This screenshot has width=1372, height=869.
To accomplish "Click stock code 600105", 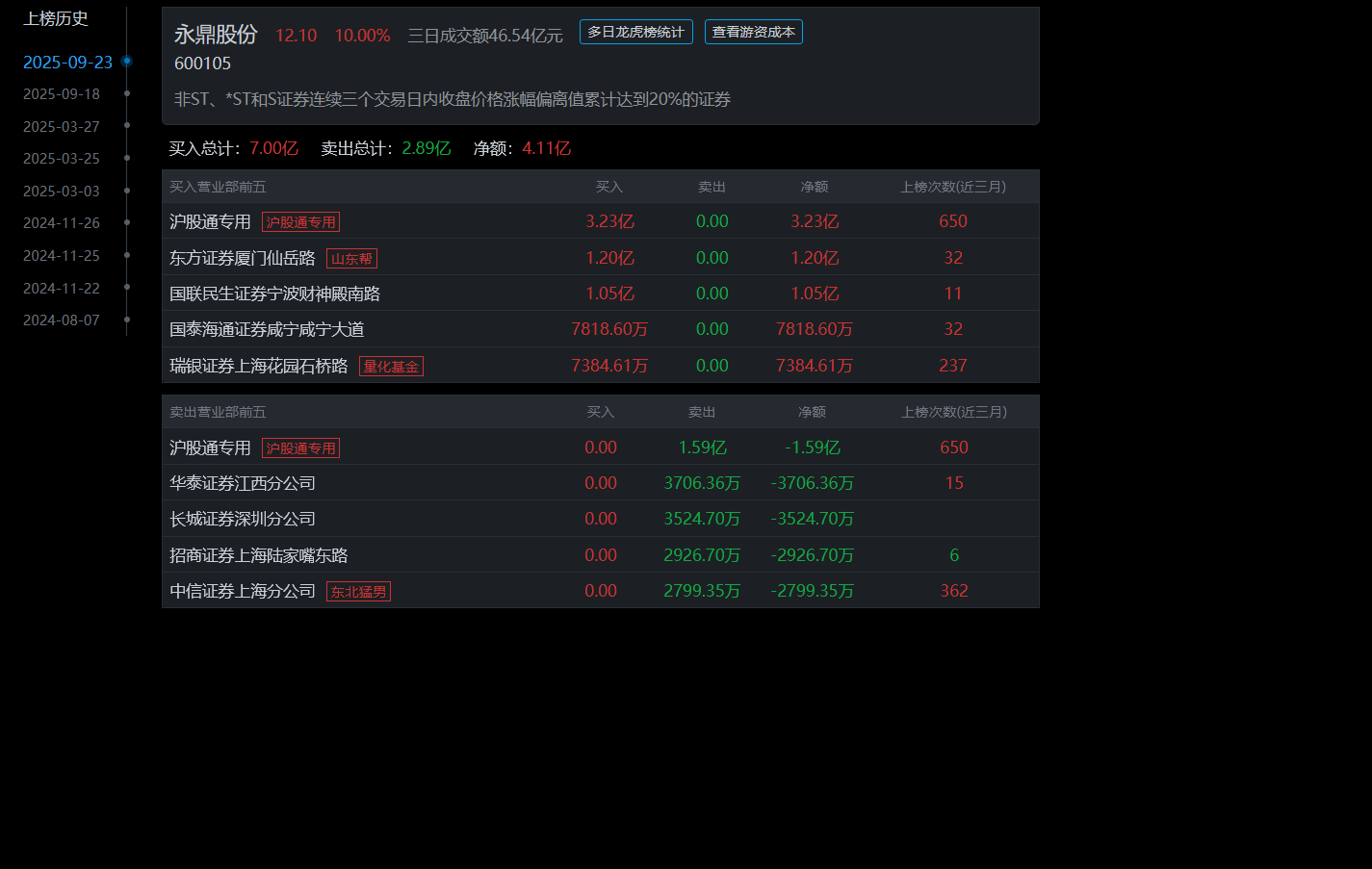I will click(202, 64).
